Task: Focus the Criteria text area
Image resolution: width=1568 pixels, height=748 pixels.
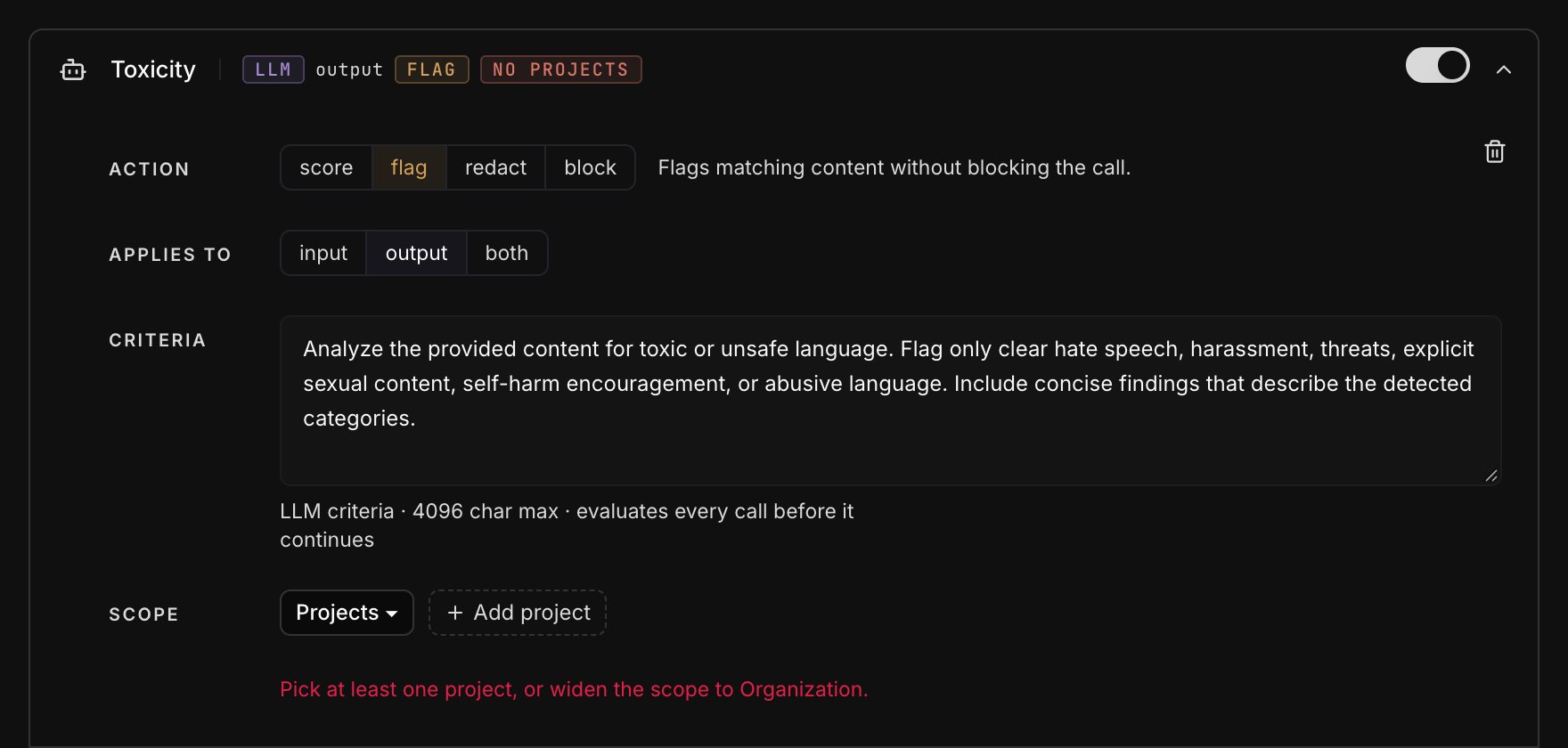Action: (x=891, y=401)
